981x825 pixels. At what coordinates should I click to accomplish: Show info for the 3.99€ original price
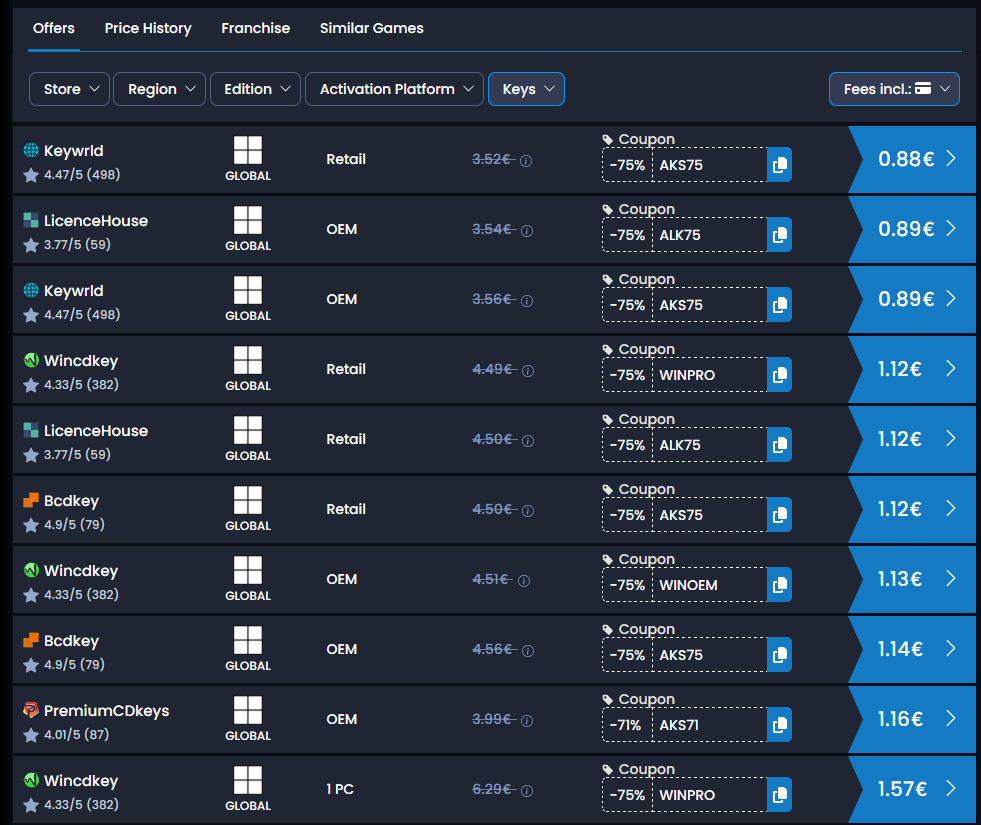(527, 721)
